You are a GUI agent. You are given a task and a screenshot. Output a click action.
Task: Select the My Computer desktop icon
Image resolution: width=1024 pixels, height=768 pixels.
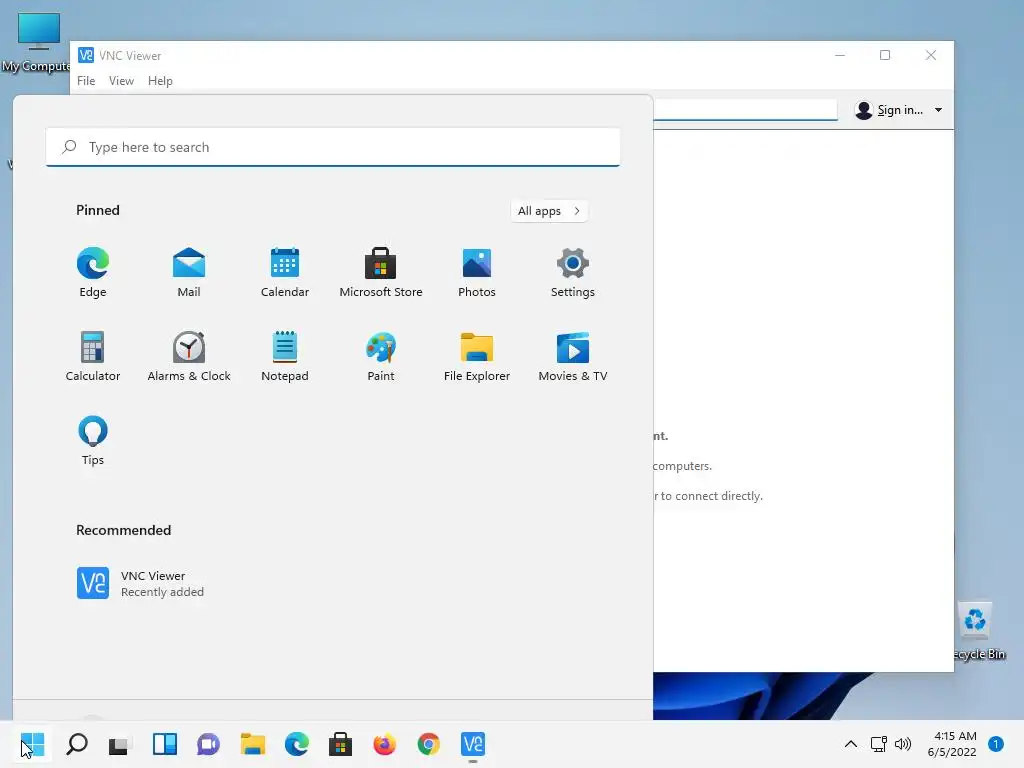point(38,42)
